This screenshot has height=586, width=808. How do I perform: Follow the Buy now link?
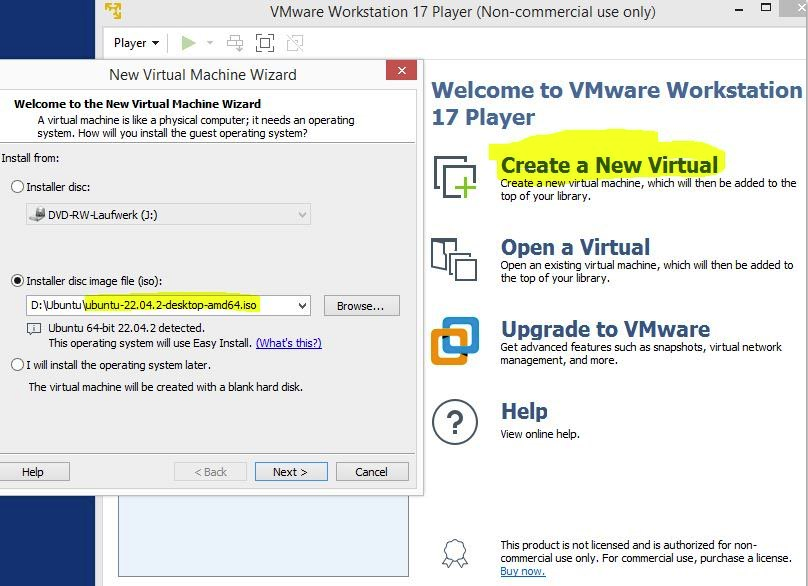click(523, 571)
